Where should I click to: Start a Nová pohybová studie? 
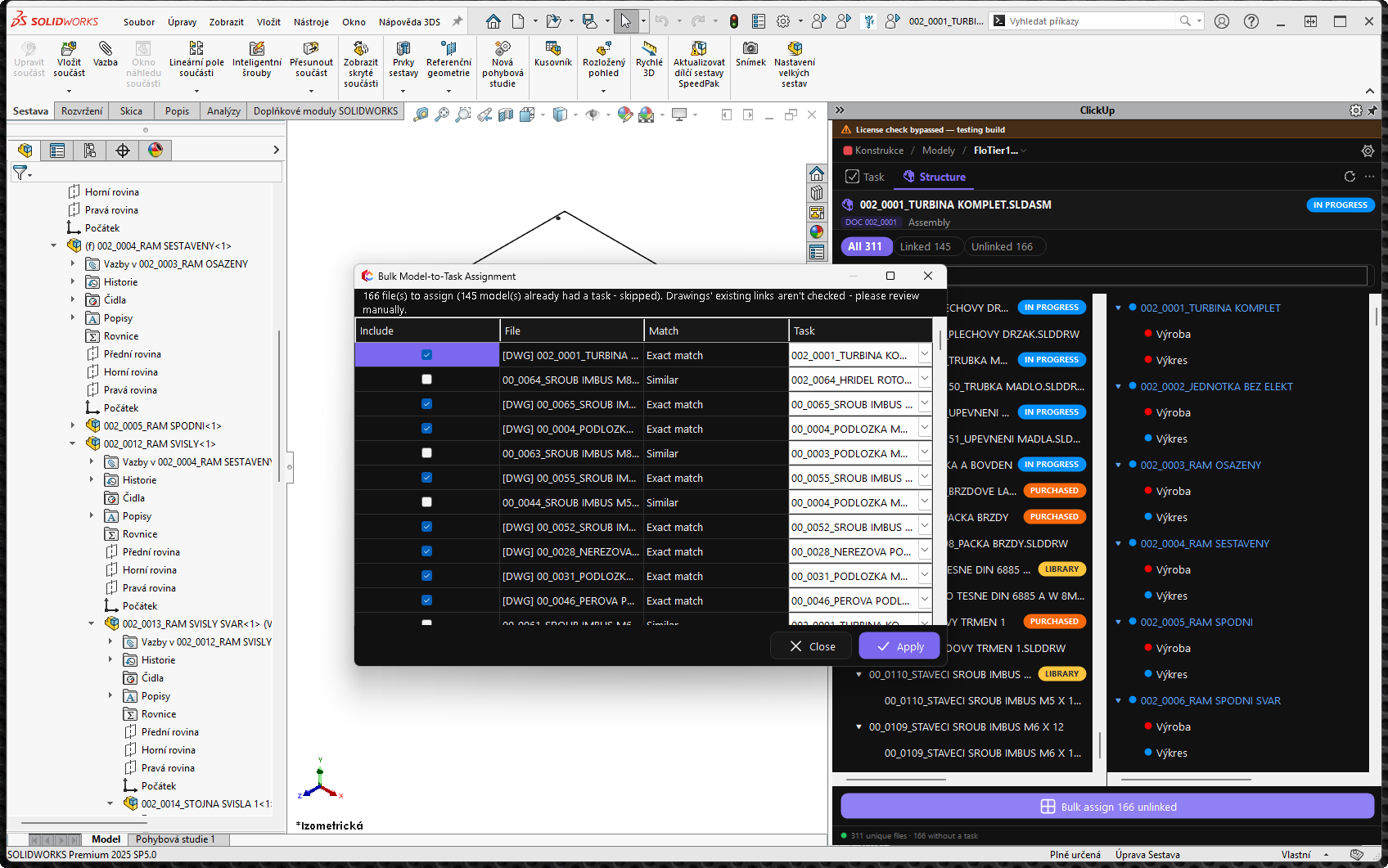click(502, 65)
